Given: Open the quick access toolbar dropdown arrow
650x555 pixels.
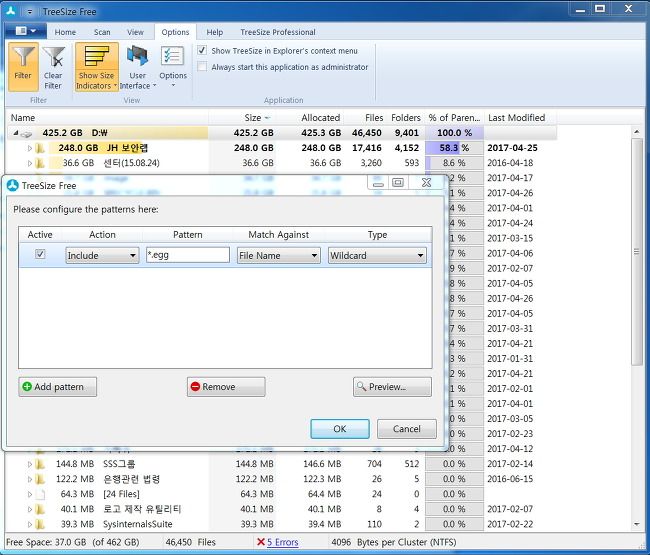Looking at the screenshot, I should (29, 12).
